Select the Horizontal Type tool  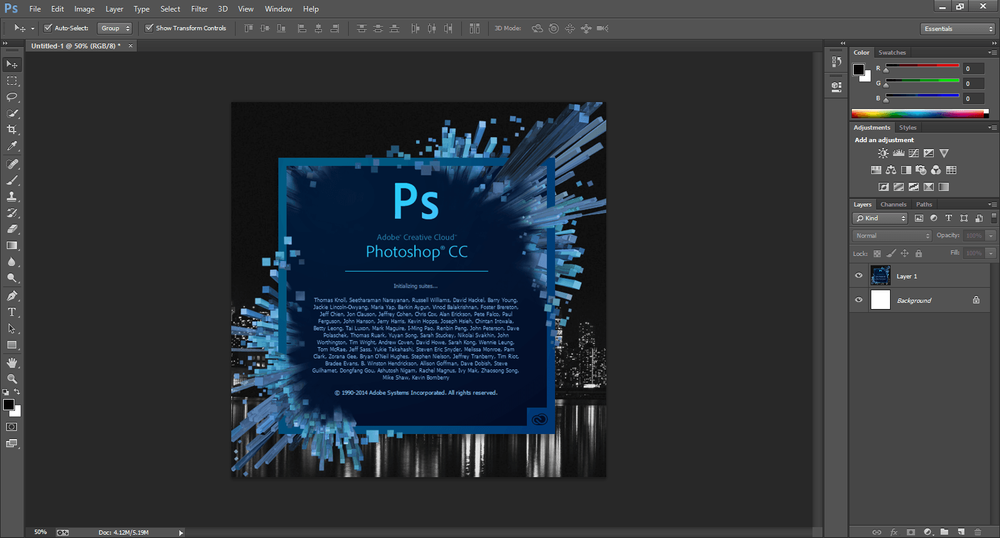[11, 312]
